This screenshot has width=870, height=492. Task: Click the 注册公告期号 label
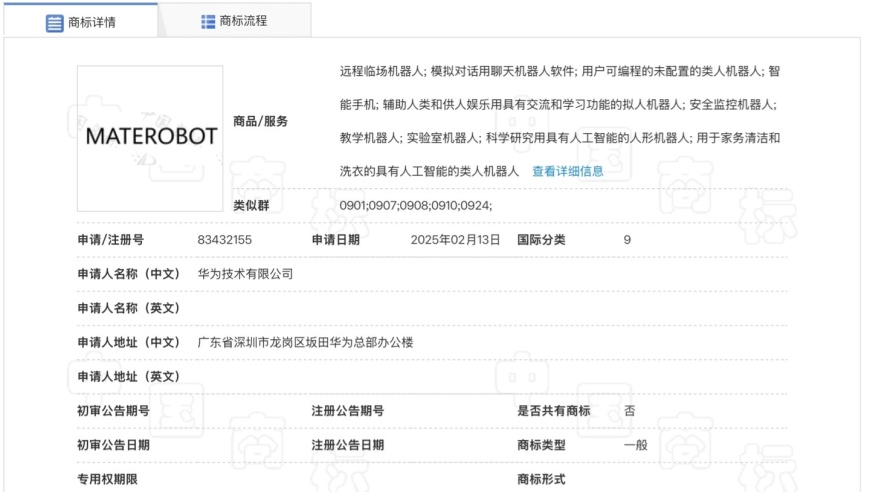pos(348,411)
